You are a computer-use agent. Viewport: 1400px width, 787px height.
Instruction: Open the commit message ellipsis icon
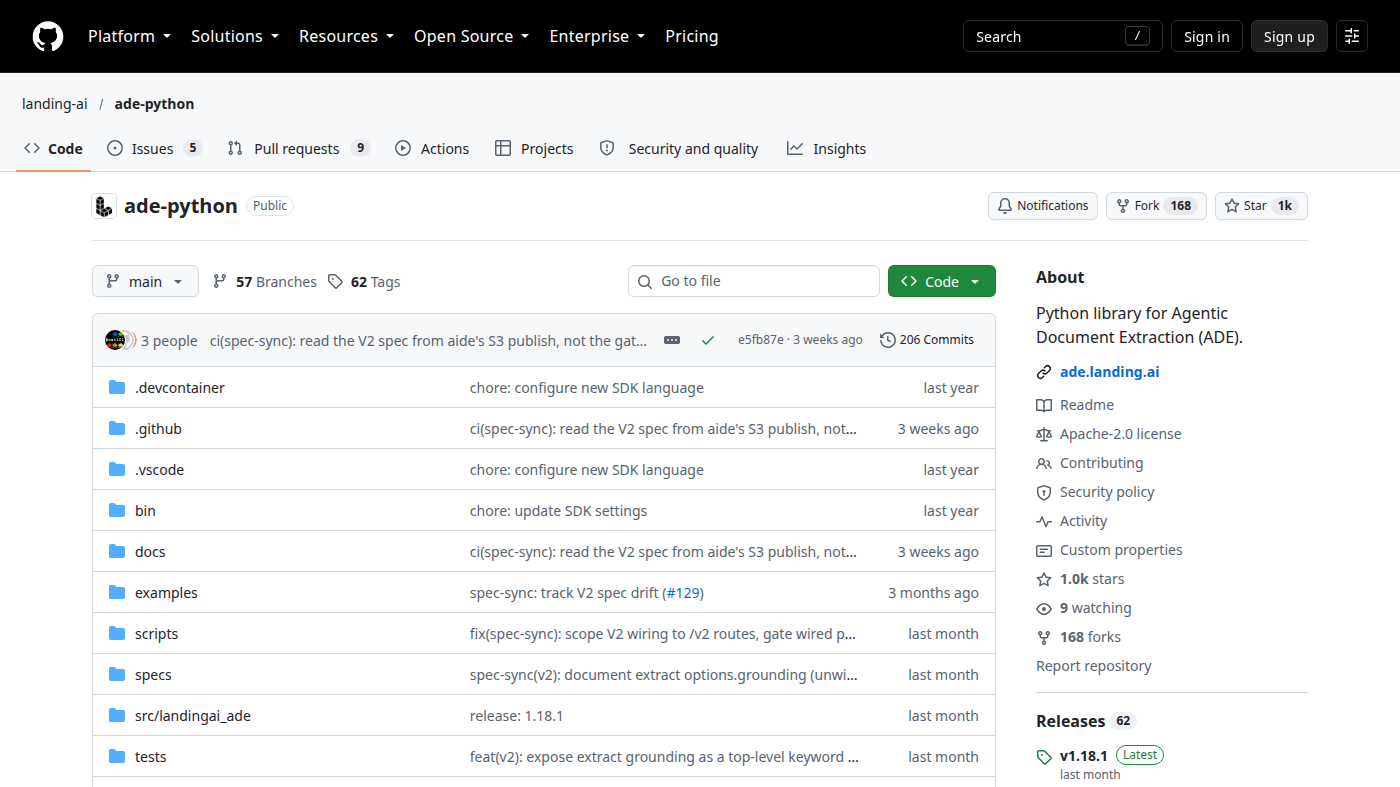click(x=672, y=340)
